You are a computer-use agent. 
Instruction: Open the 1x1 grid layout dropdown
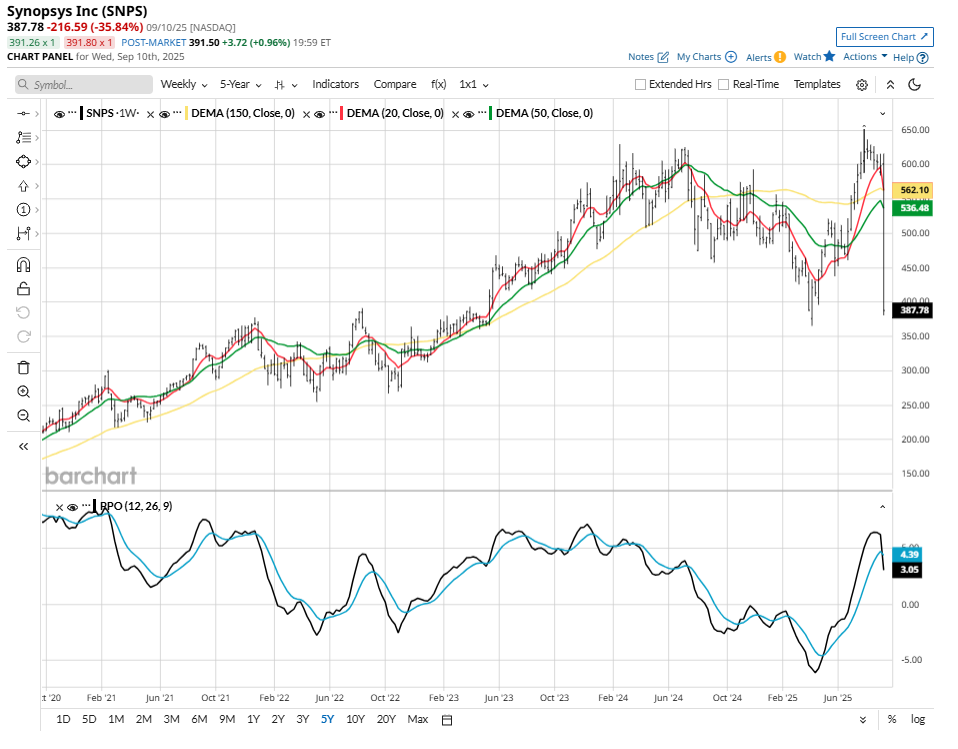click(x=474, y=84)
